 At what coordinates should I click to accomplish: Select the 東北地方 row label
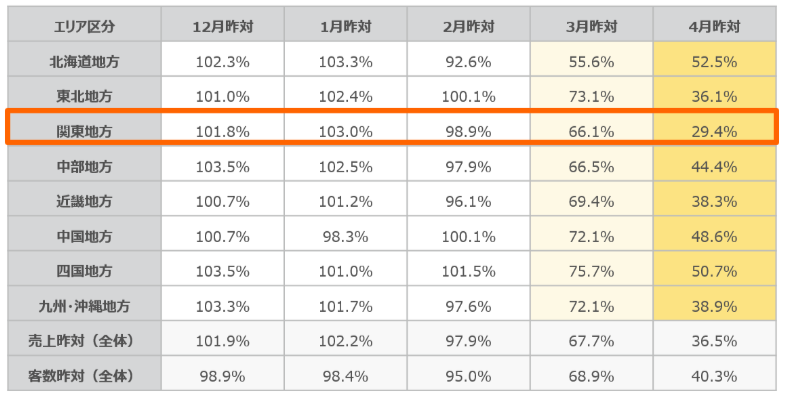click(84, 94)
